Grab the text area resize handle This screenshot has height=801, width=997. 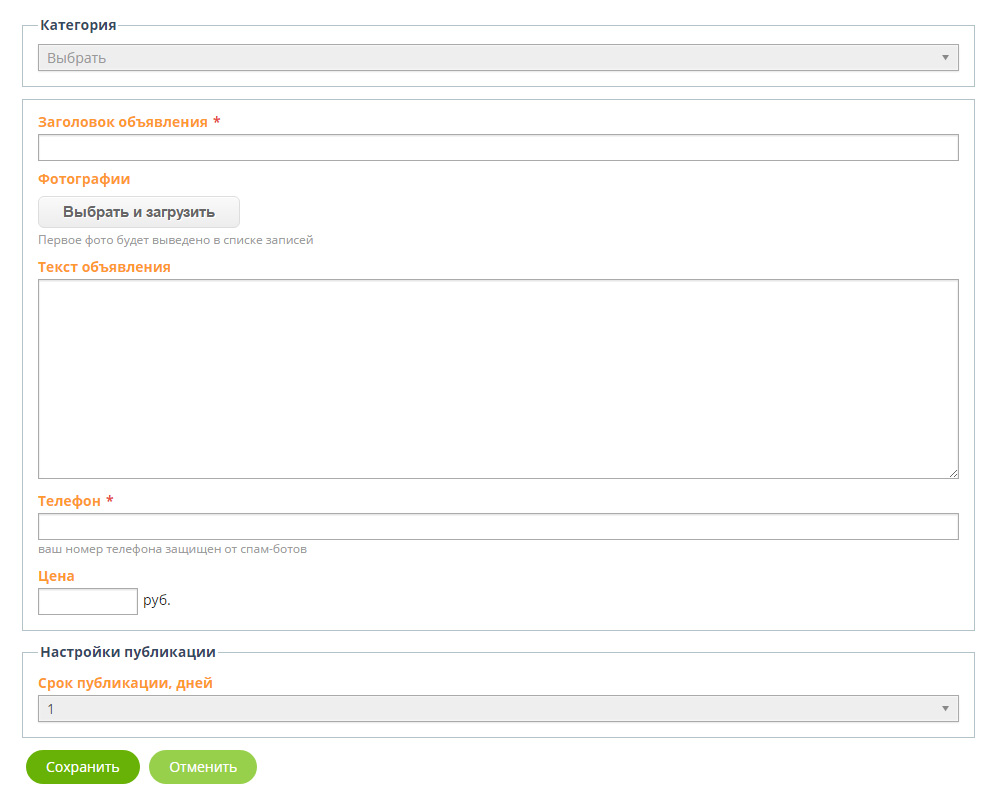coord(953,473)
